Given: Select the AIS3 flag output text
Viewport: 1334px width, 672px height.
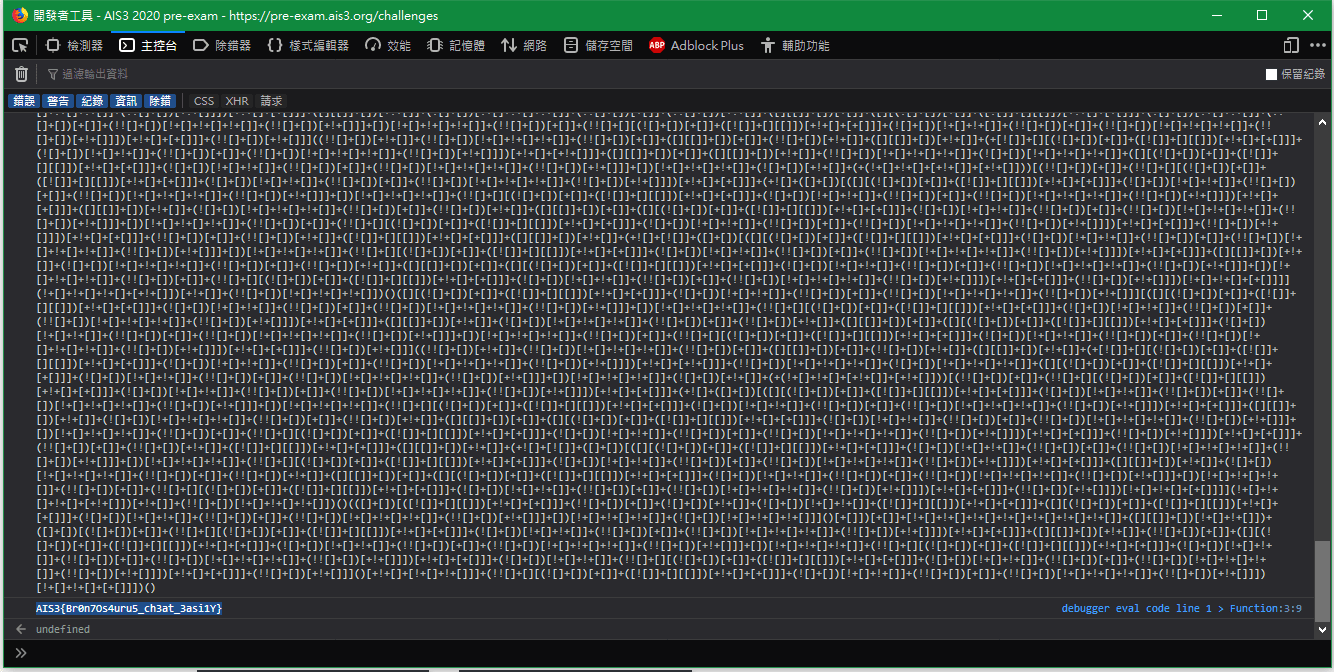Looking at the screenshot, I should tap(129, 608).
